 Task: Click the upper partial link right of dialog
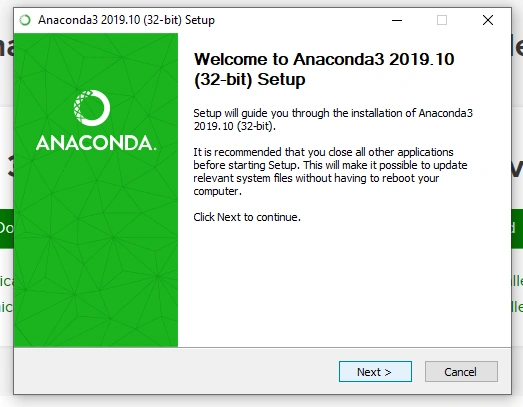517,281
